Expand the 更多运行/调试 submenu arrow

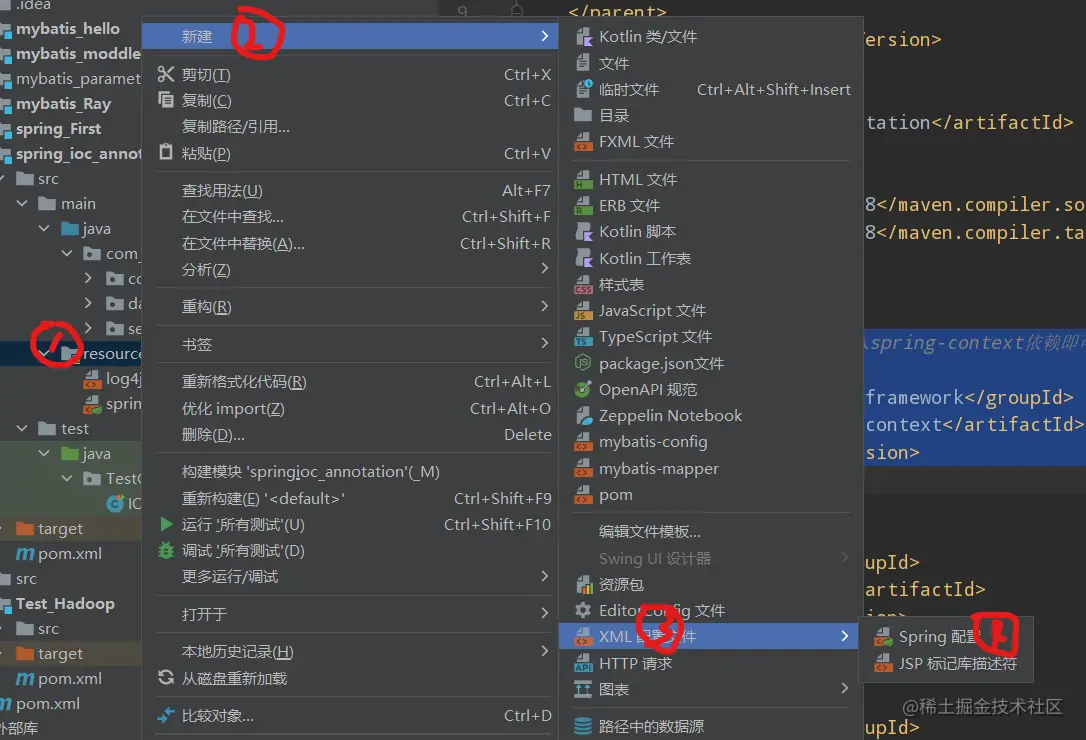[x=545, y=576]
